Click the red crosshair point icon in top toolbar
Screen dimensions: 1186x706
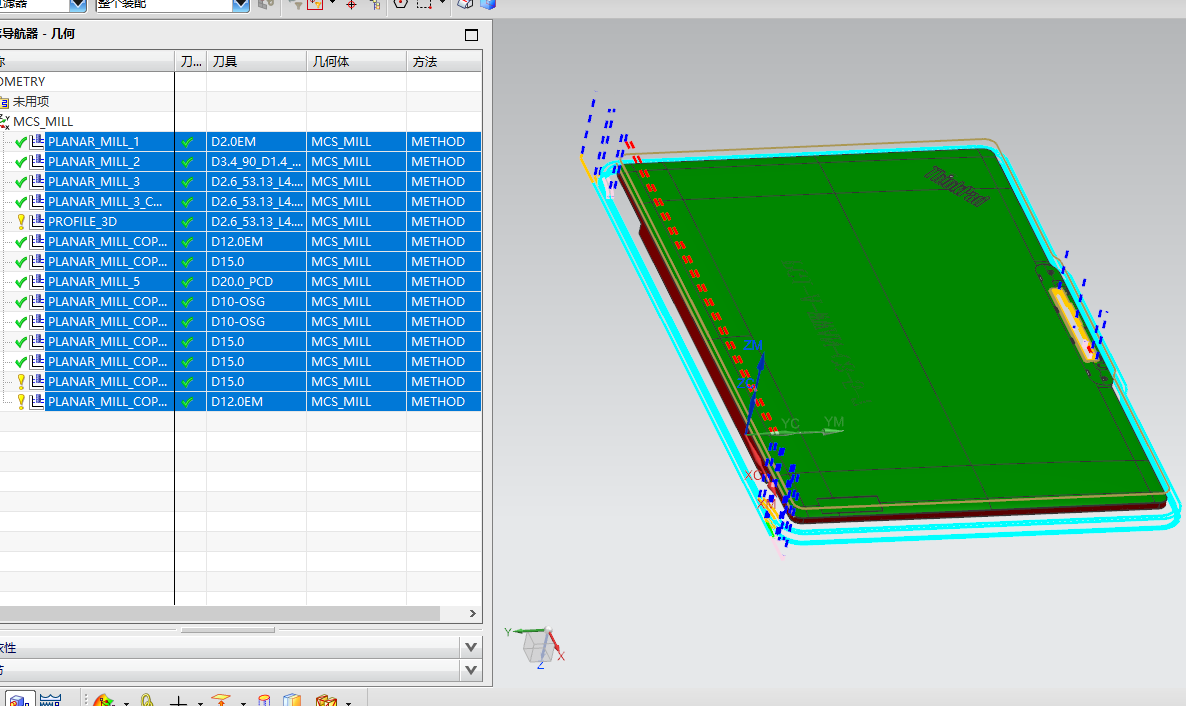pos(351,5)
